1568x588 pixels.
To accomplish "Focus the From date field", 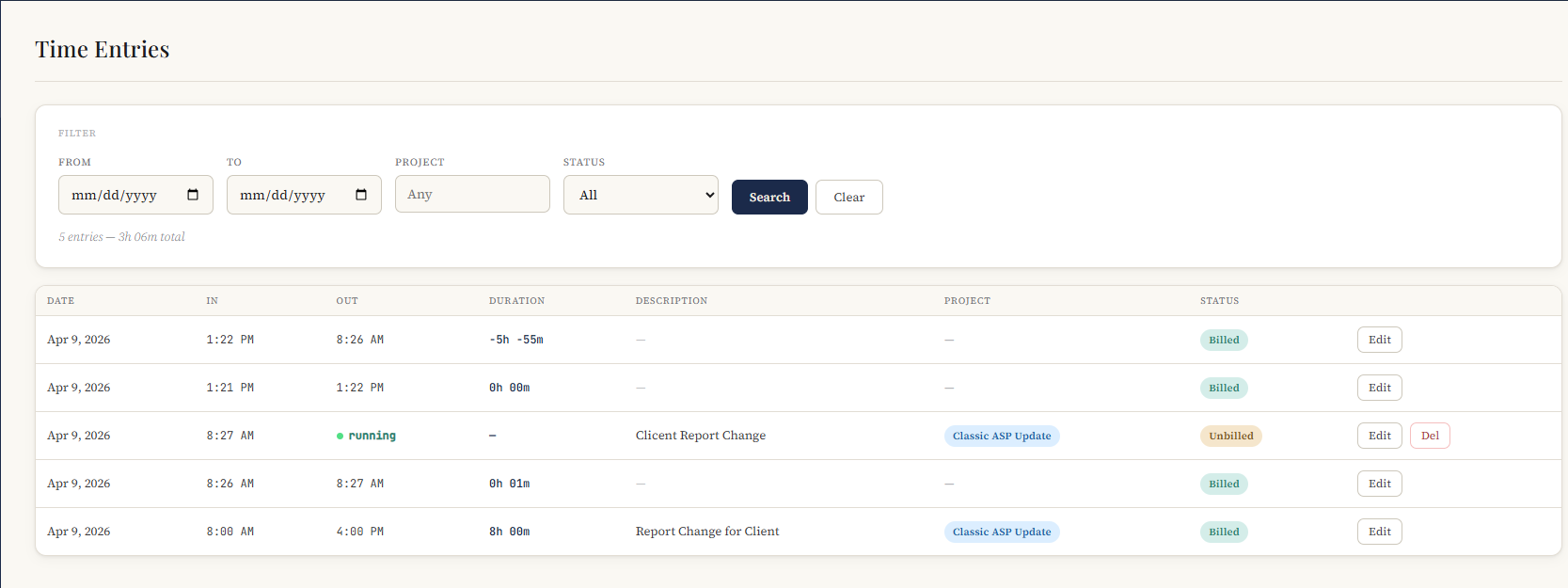I will pyautogui.click(x=135, y=195).
